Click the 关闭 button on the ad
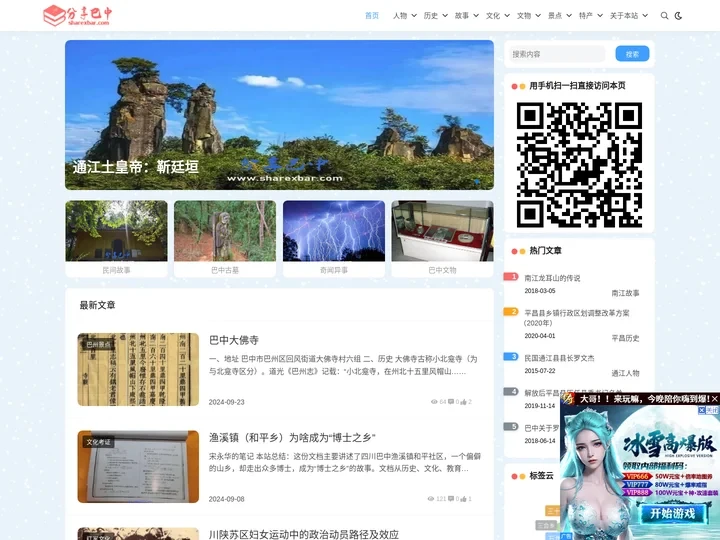The height and width of the screenshot is (540, 720). [708, 411]
